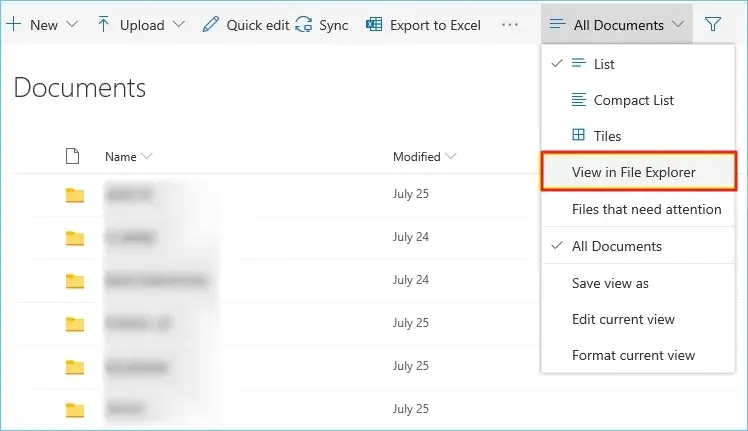Click the Quick edit label
This screenshot has width=748, height=431.
click(258, 25)
